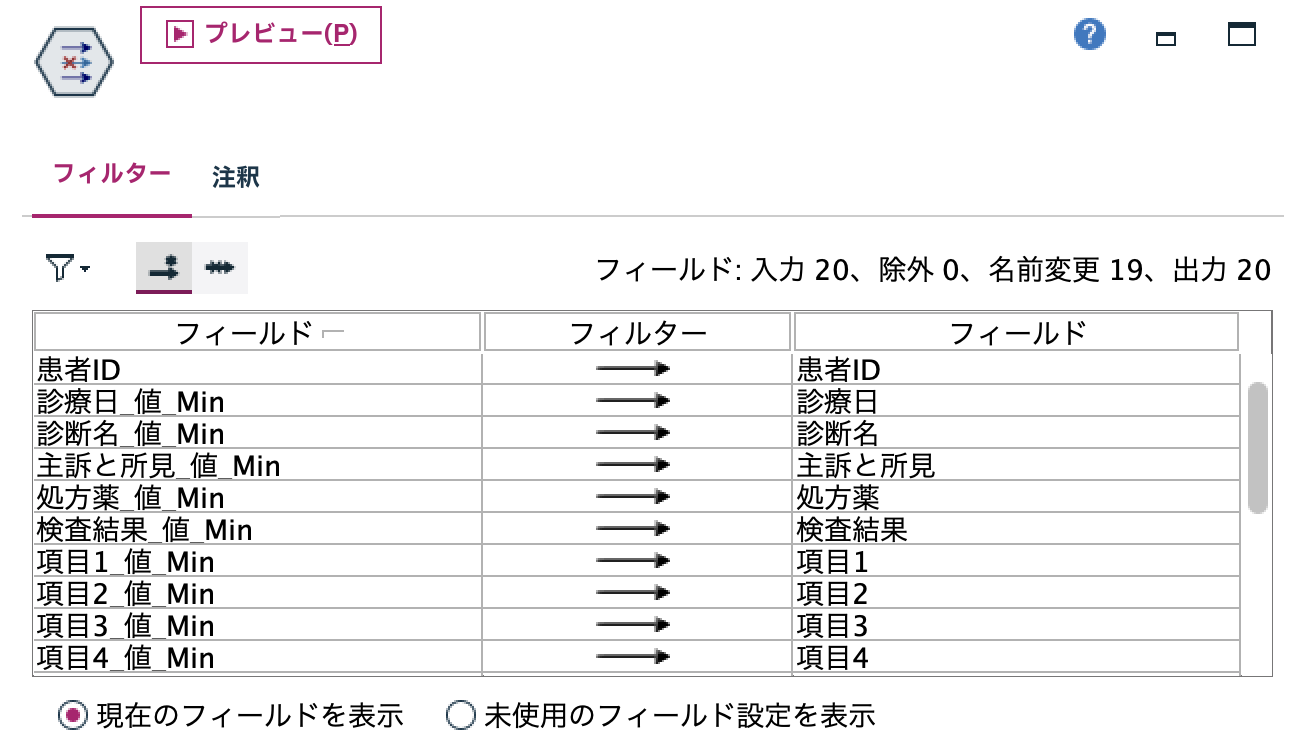The height and width of the screenshot is (746, 1306).
Task: Toggle the arrow to exclude 患者ID field
Action: click(637, 368)
